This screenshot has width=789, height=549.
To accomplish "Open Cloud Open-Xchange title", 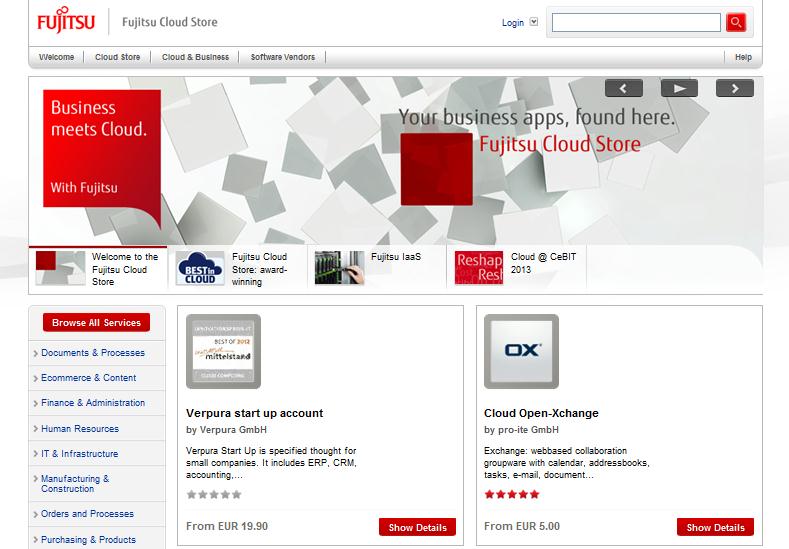I will (541, 413).
